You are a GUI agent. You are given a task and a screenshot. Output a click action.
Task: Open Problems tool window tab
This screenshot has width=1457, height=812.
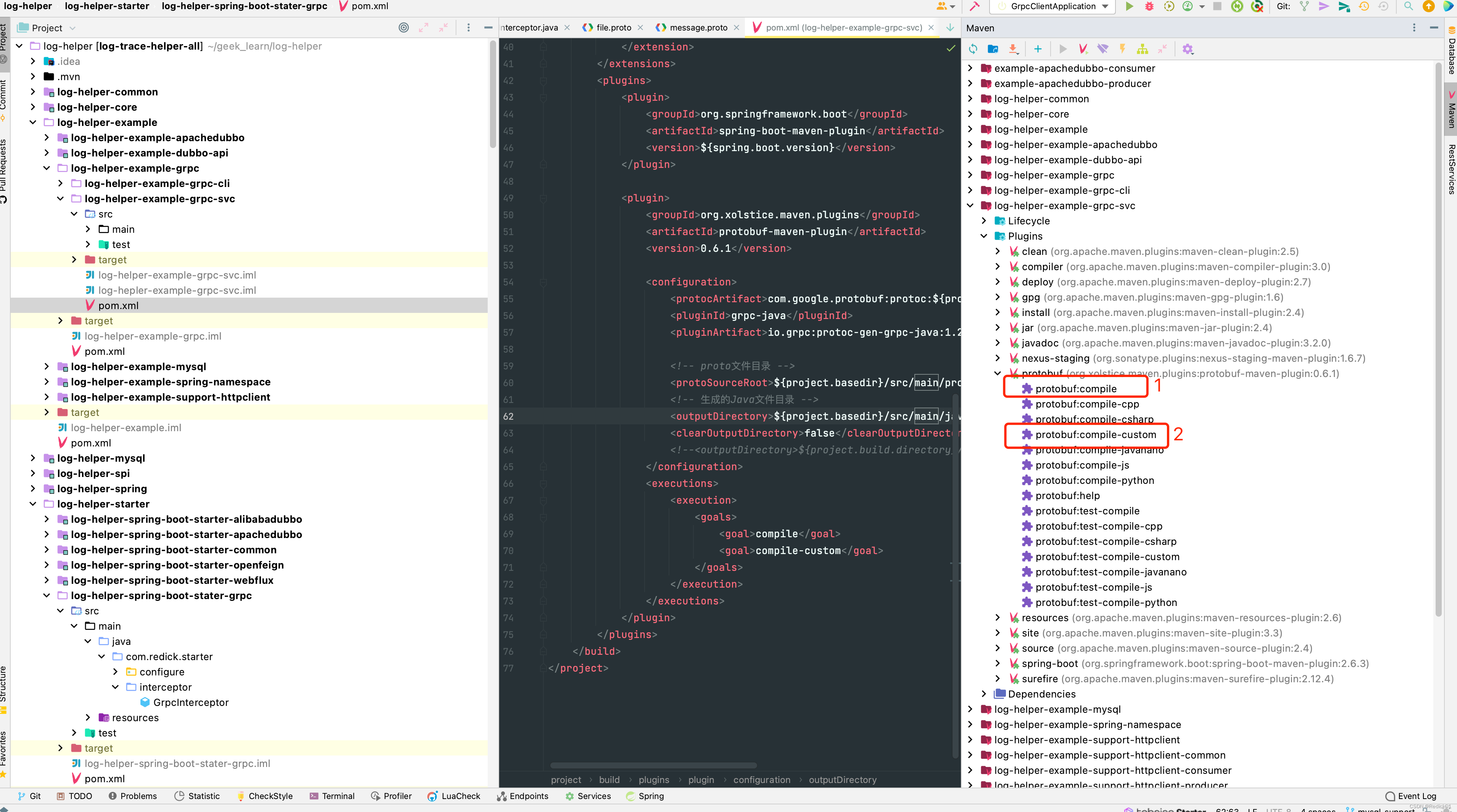pos(132,796)
